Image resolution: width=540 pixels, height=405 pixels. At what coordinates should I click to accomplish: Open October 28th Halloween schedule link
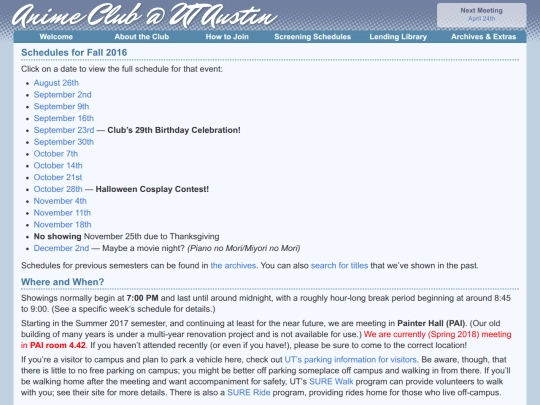tap(58, 189)
